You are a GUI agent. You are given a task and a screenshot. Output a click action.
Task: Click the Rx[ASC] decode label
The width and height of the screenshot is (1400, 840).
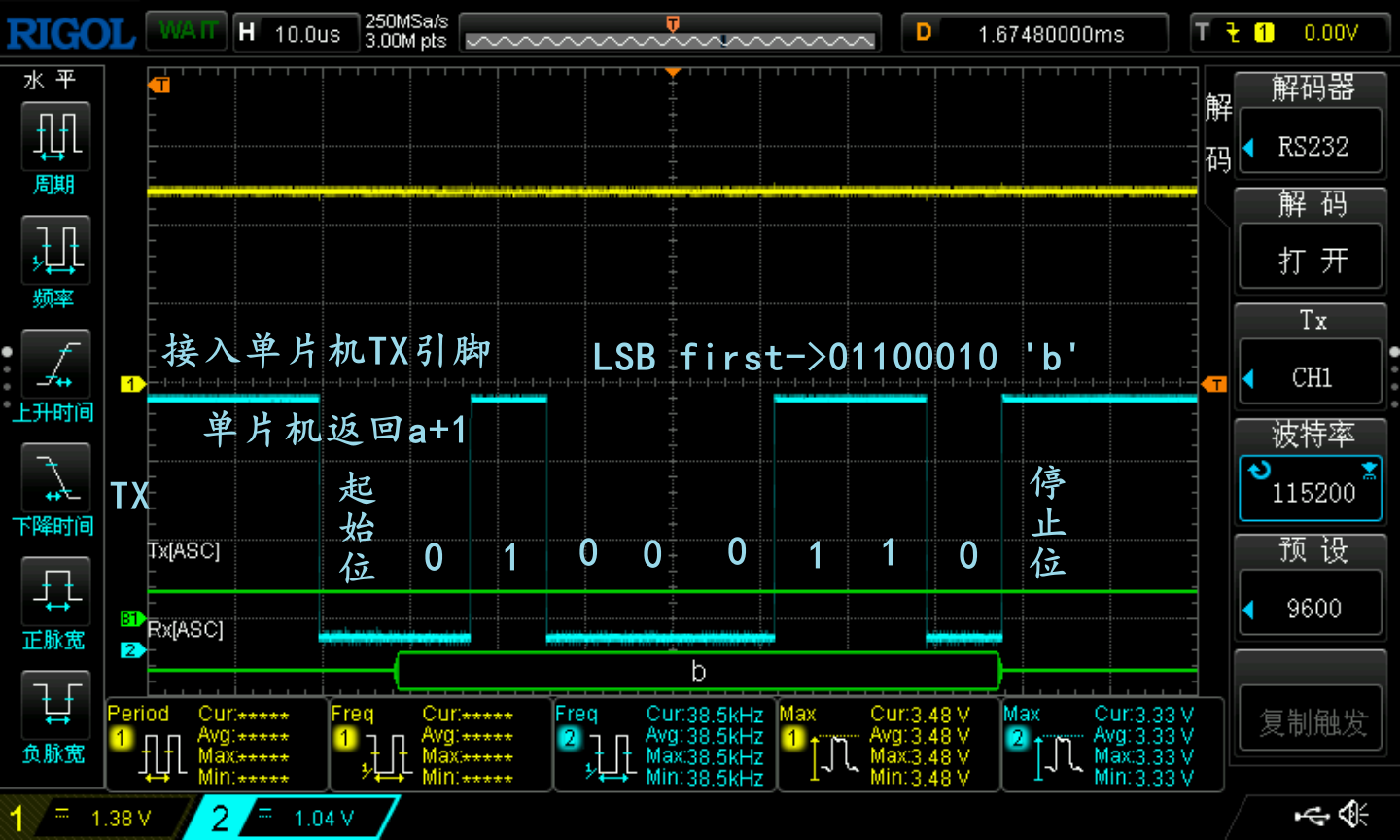pos(185,630)
